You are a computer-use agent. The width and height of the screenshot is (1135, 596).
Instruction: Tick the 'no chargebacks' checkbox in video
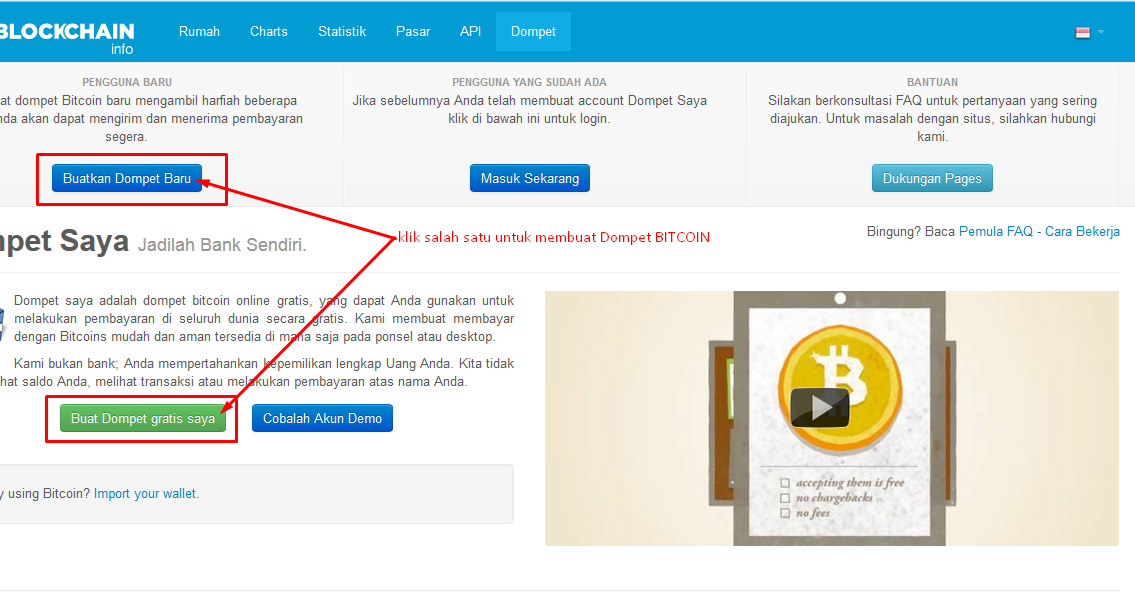click(x=785, y=498)
